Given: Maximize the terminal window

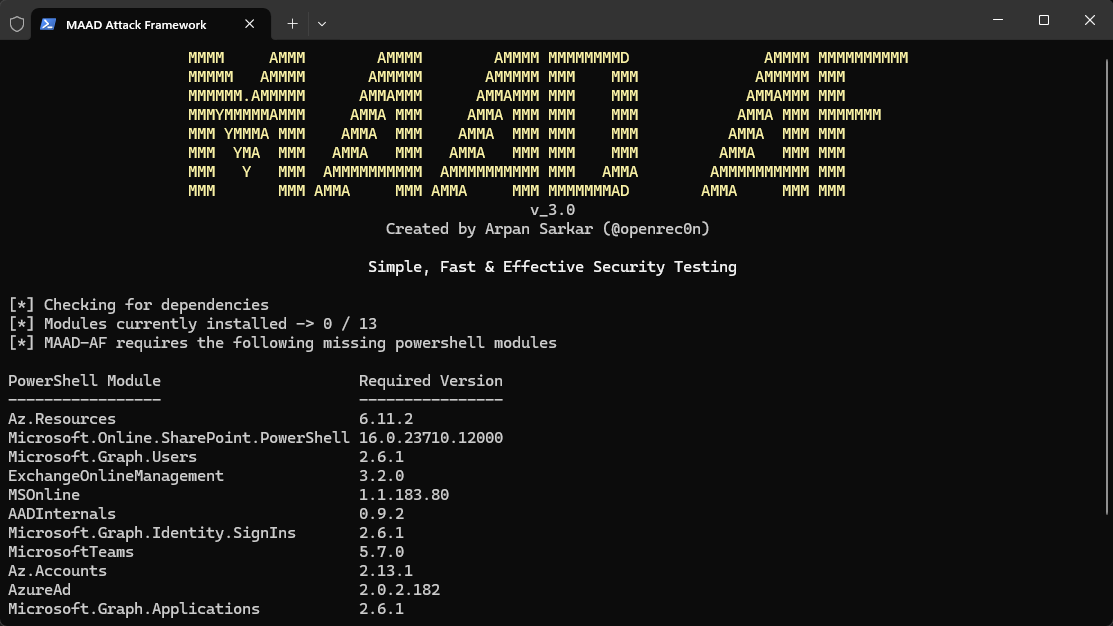Looking at the screenshot, I should [x=1043, y=20].
